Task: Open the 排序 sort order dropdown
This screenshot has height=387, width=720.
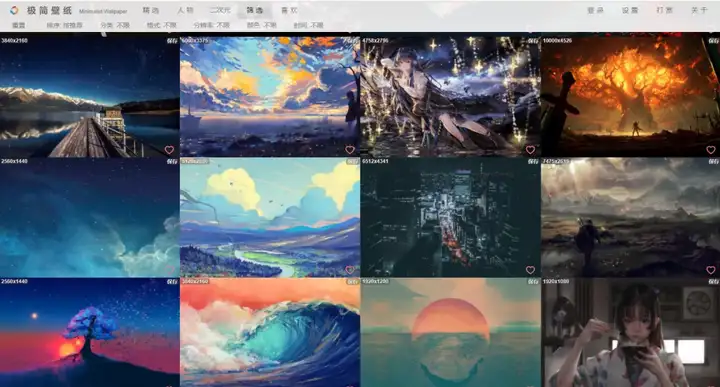Action: tap(64, 25)
